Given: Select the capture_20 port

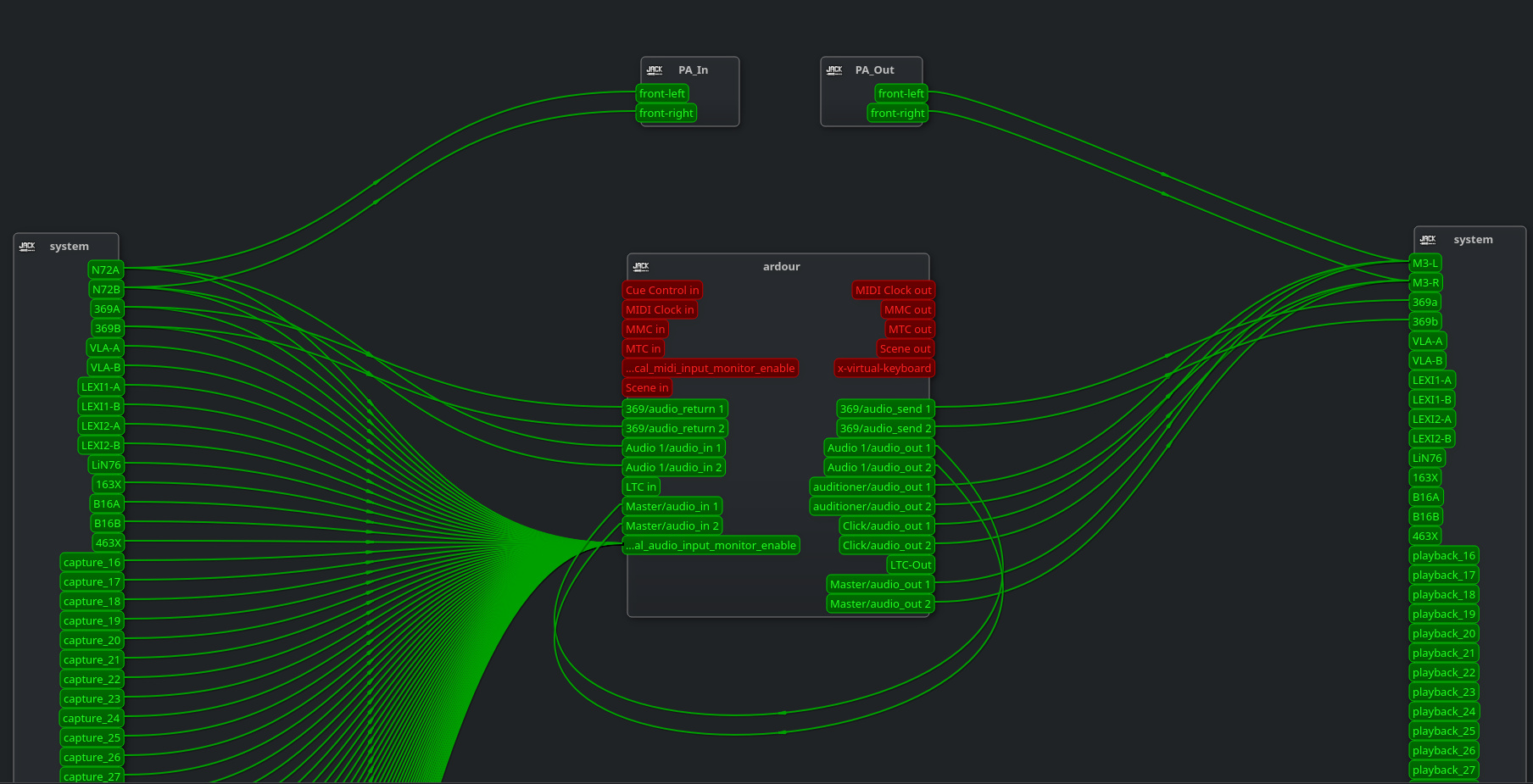Looking at the screenshot, I should point(92,641).
